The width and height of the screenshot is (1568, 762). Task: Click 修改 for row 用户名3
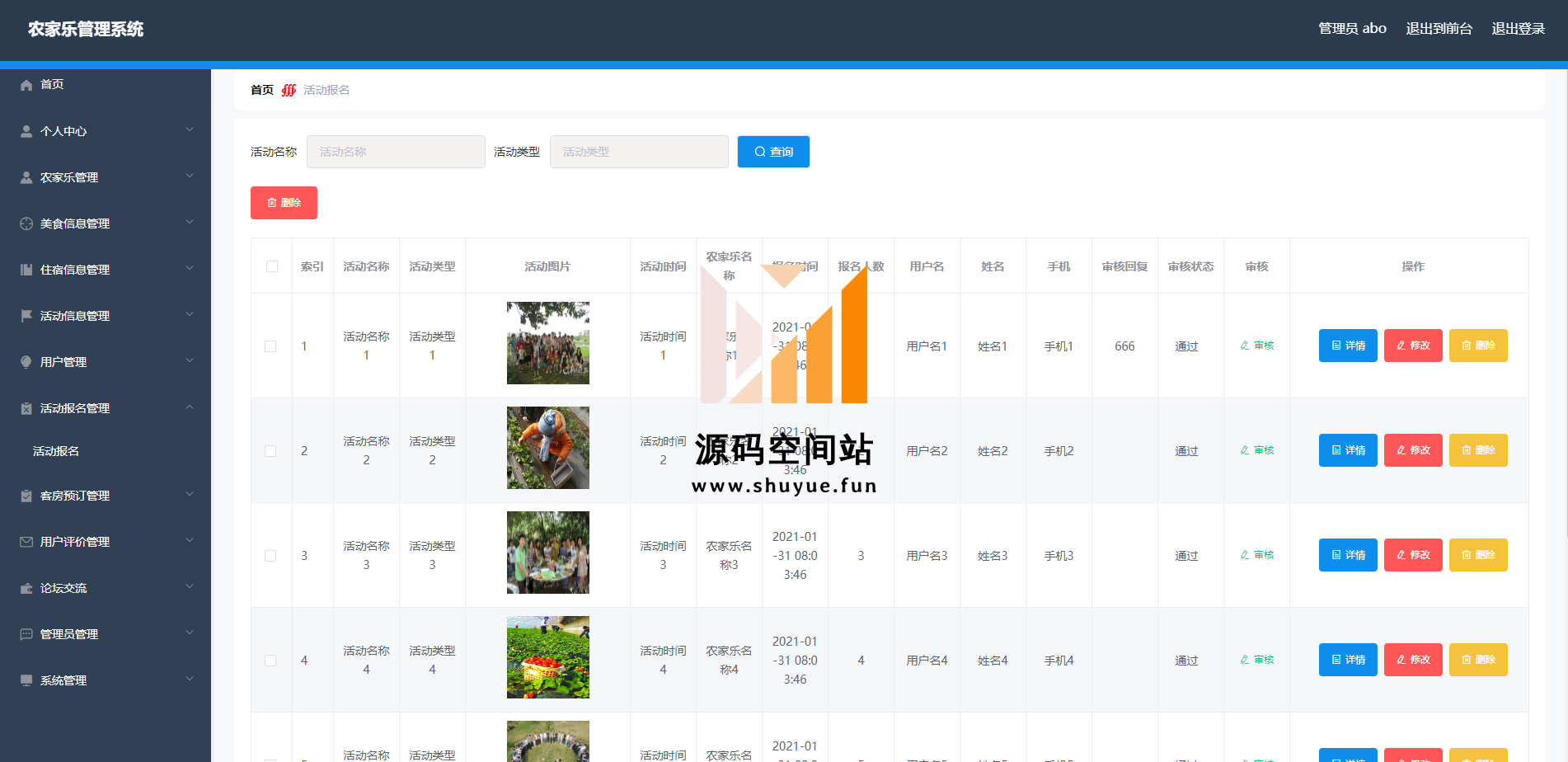pos(1413,555)
